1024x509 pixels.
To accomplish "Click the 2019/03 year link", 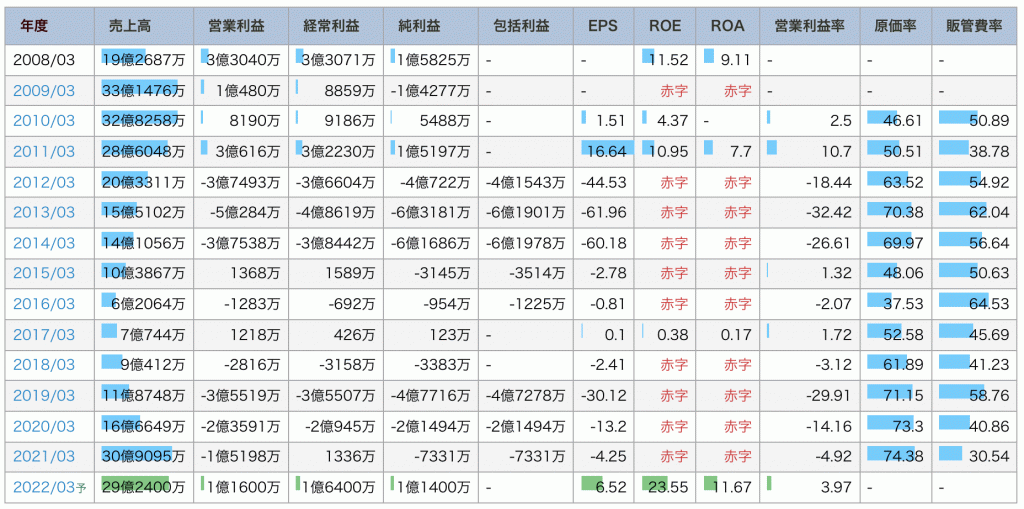I will (44, 396).
